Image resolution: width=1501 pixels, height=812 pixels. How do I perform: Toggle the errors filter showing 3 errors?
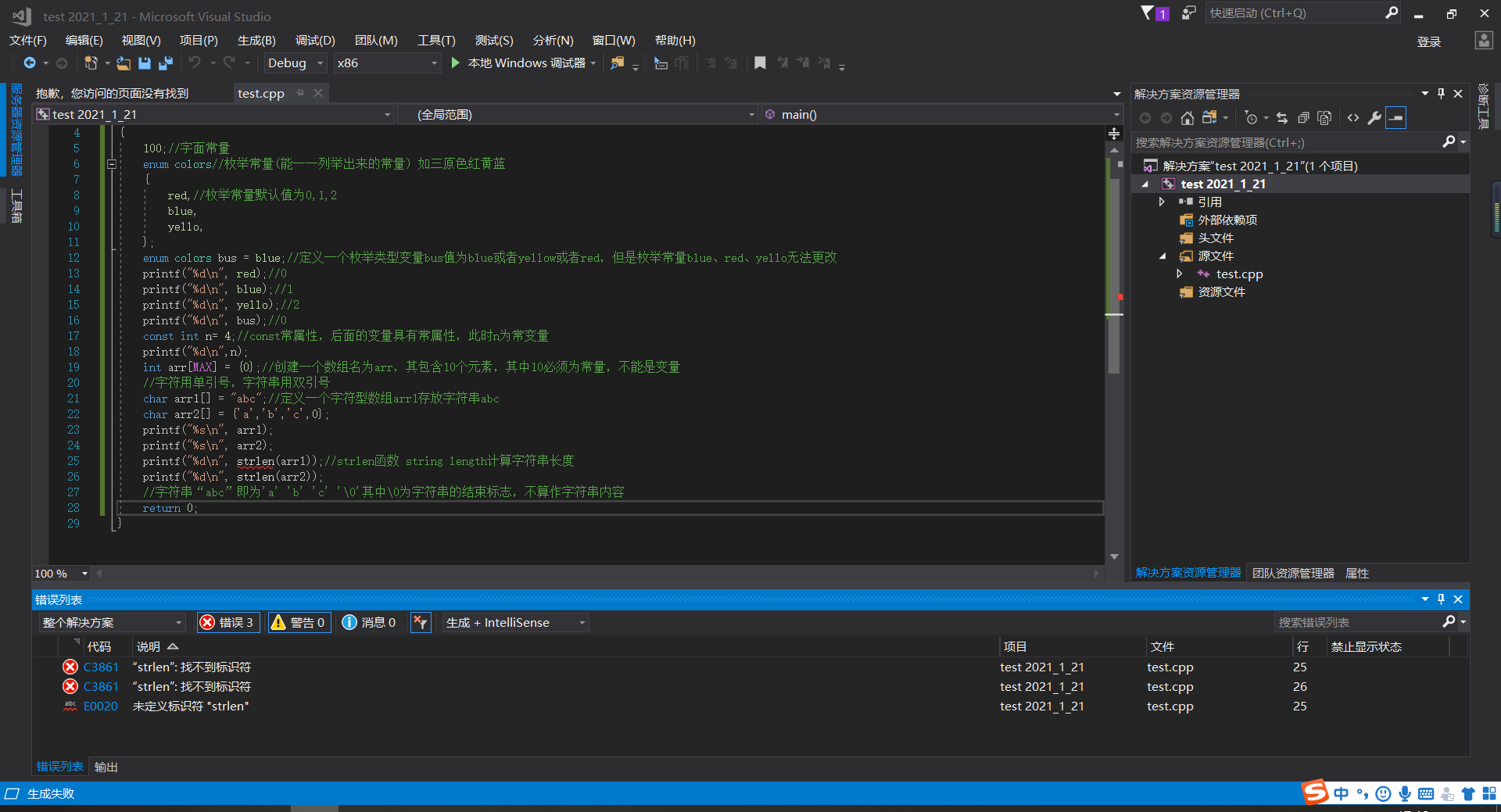[227, 622]
